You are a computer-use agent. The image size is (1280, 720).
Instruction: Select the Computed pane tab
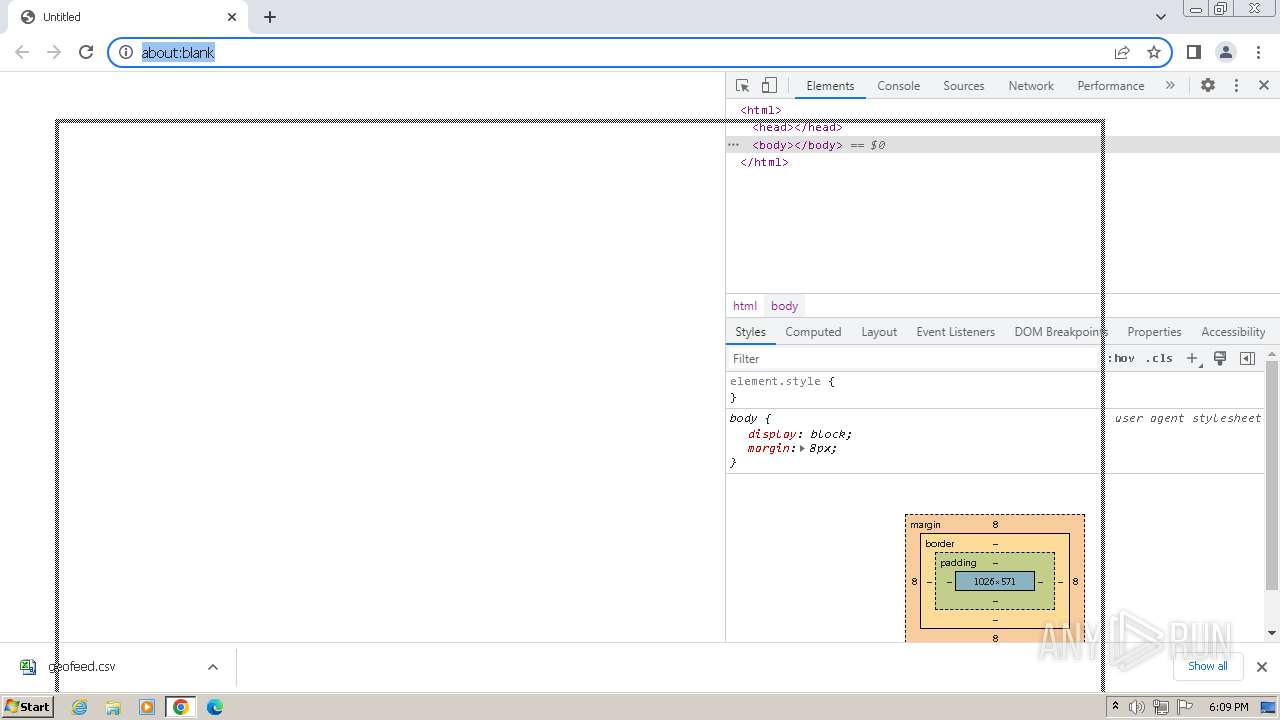point(813,332)
